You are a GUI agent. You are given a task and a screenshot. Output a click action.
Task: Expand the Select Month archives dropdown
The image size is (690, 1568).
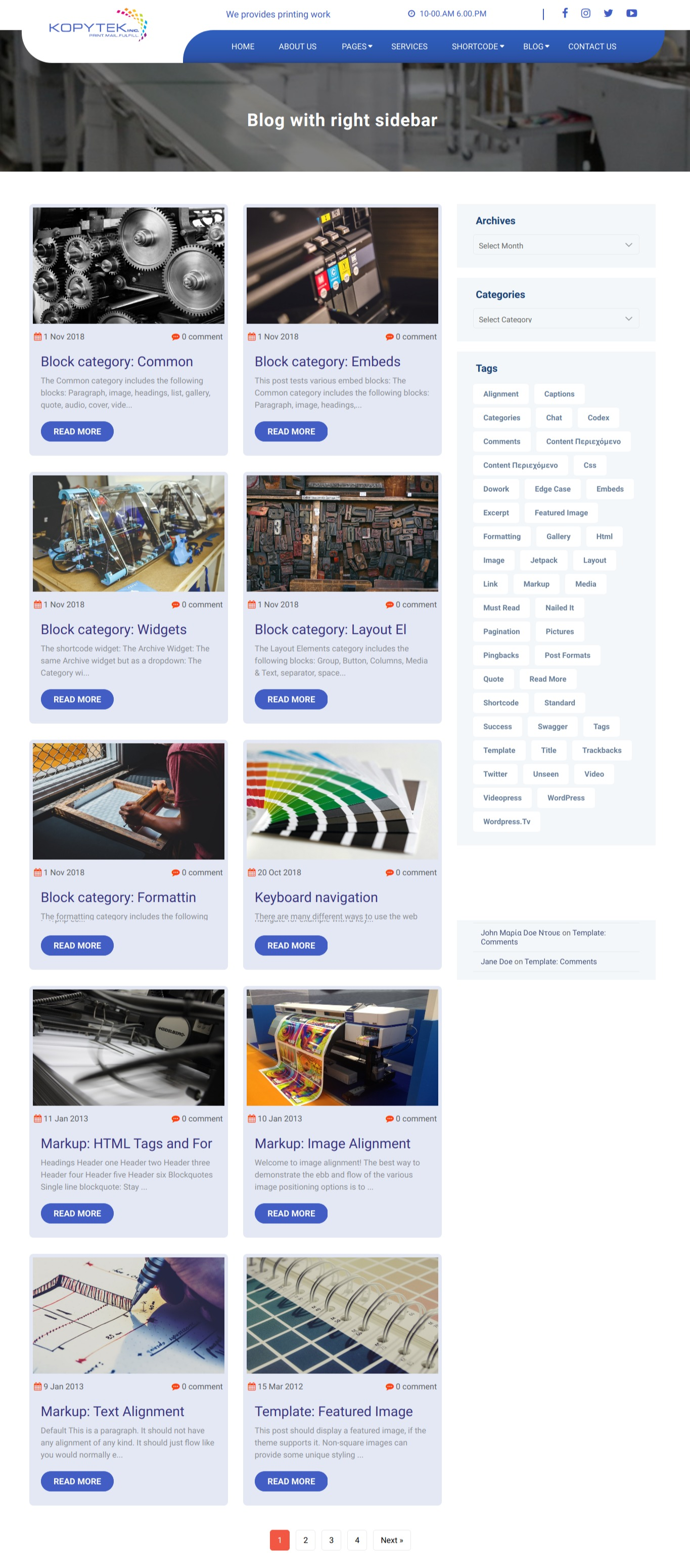click(556, 245)
